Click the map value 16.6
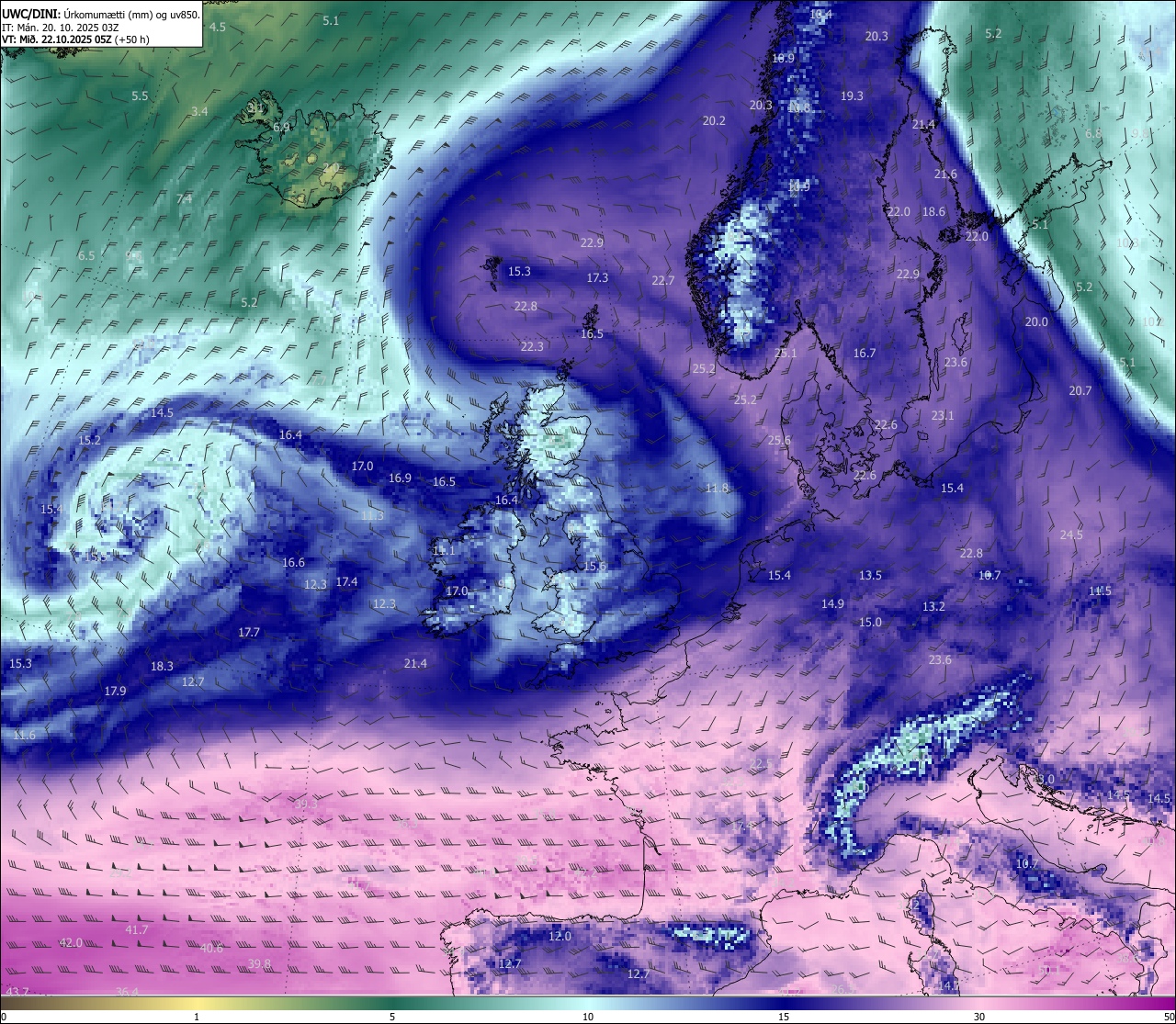This screenshot has height=1024, width=1176. pyautogui.click(x=293, y=562)
